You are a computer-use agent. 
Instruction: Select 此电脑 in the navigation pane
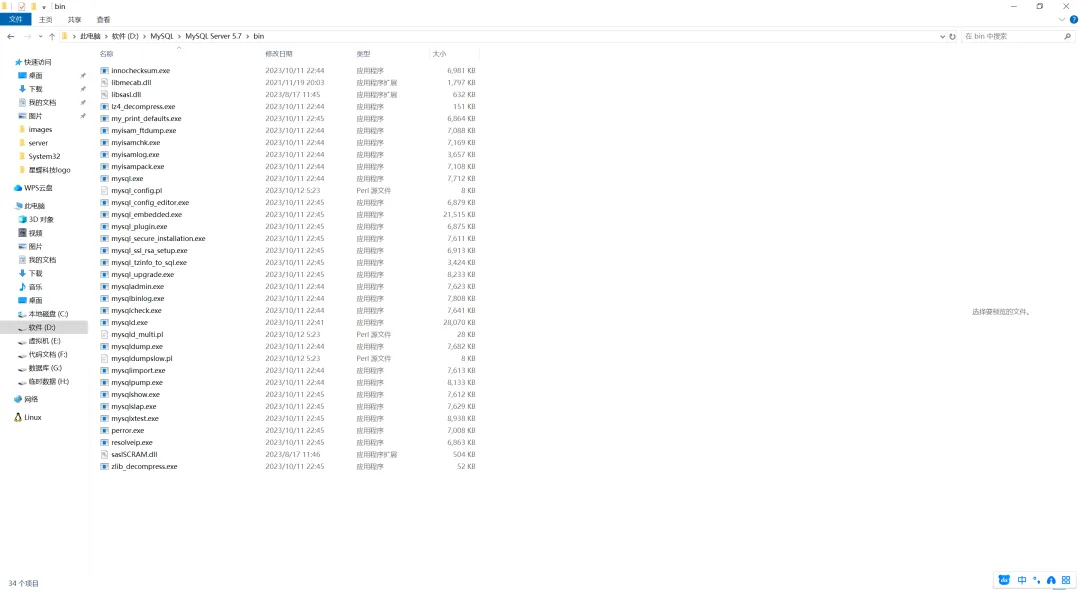[x=34, y=206]
